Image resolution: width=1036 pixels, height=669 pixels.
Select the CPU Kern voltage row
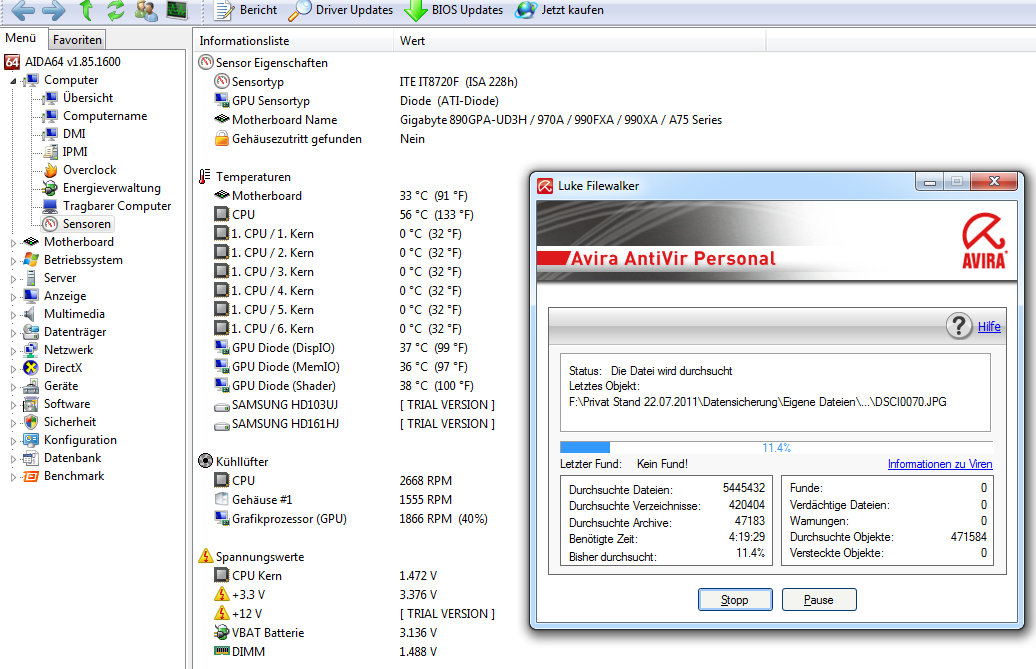pos(326,575)
